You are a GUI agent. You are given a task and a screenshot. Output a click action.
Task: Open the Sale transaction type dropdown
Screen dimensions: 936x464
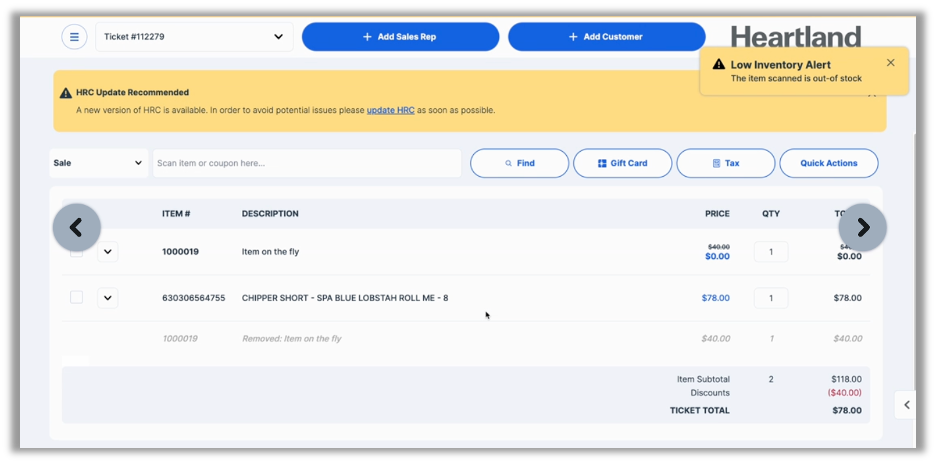point(98,163)
